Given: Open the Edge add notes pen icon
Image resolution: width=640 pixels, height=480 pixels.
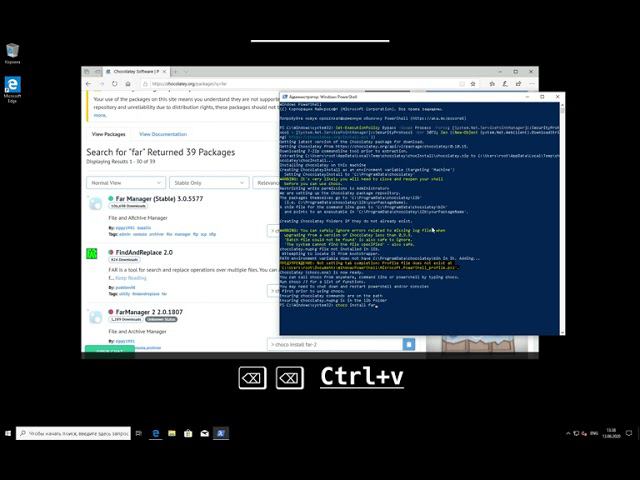Looking at the screenshot, I should (505, 84).
